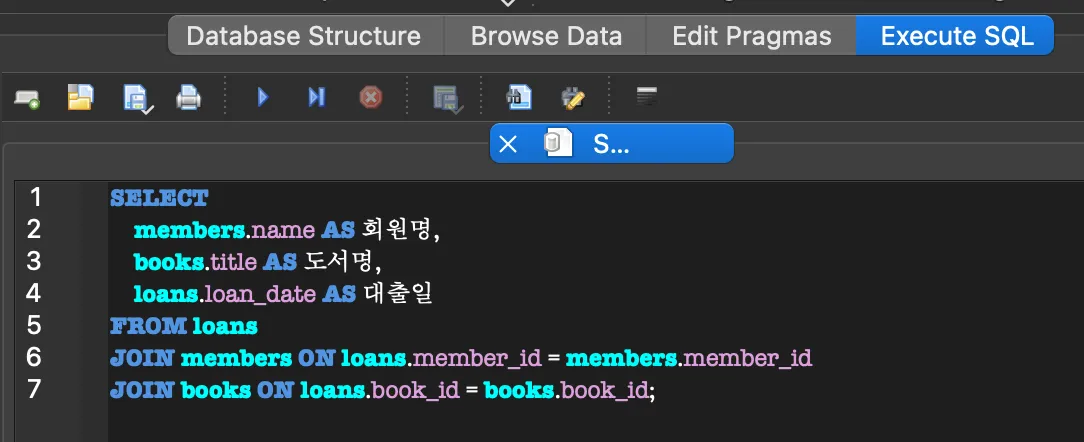The width and height of the screenshot is (1084, 442).
Task: Click line number 4 in gutter
Action: tap(34, 293)
